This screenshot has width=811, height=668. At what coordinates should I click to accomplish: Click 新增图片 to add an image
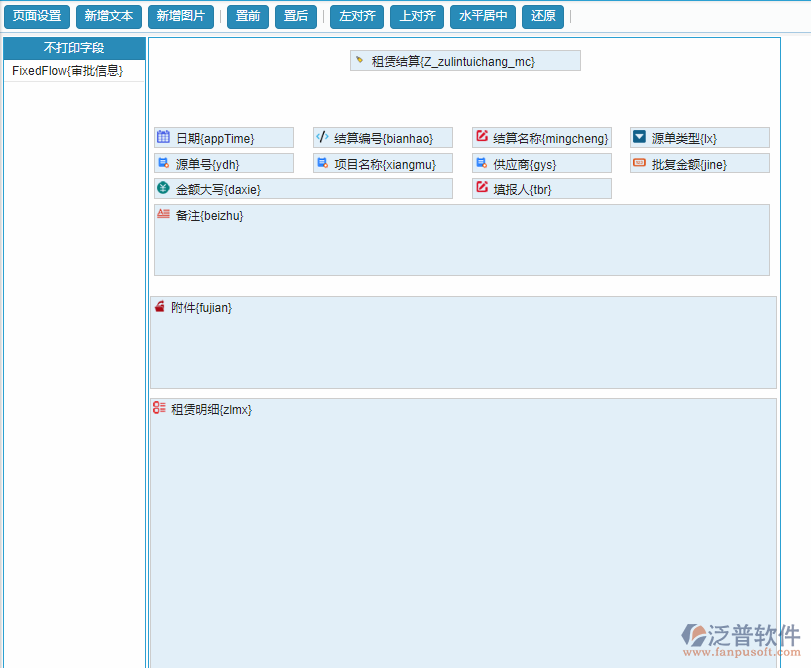coord(181,16)
